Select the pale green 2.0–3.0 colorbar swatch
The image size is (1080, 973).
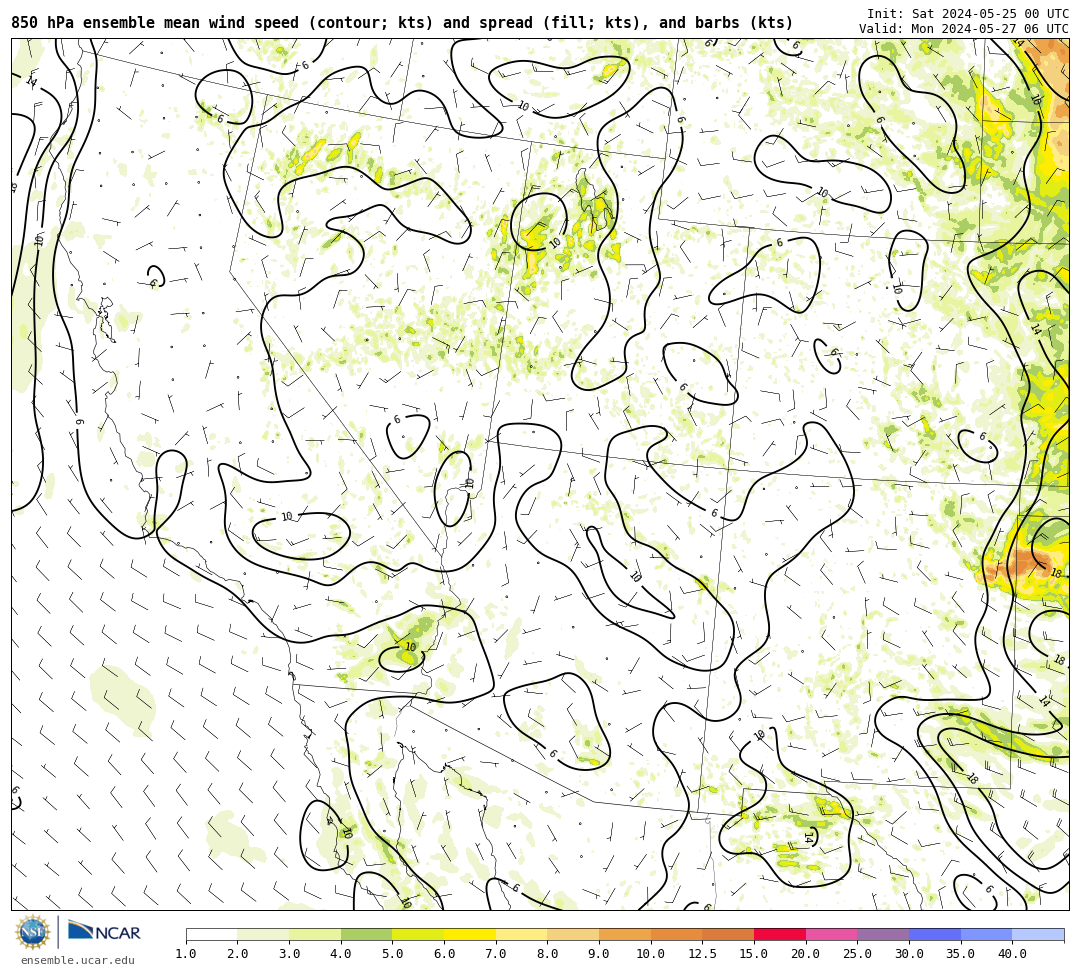pyautogui.click(x=263, y=934)
